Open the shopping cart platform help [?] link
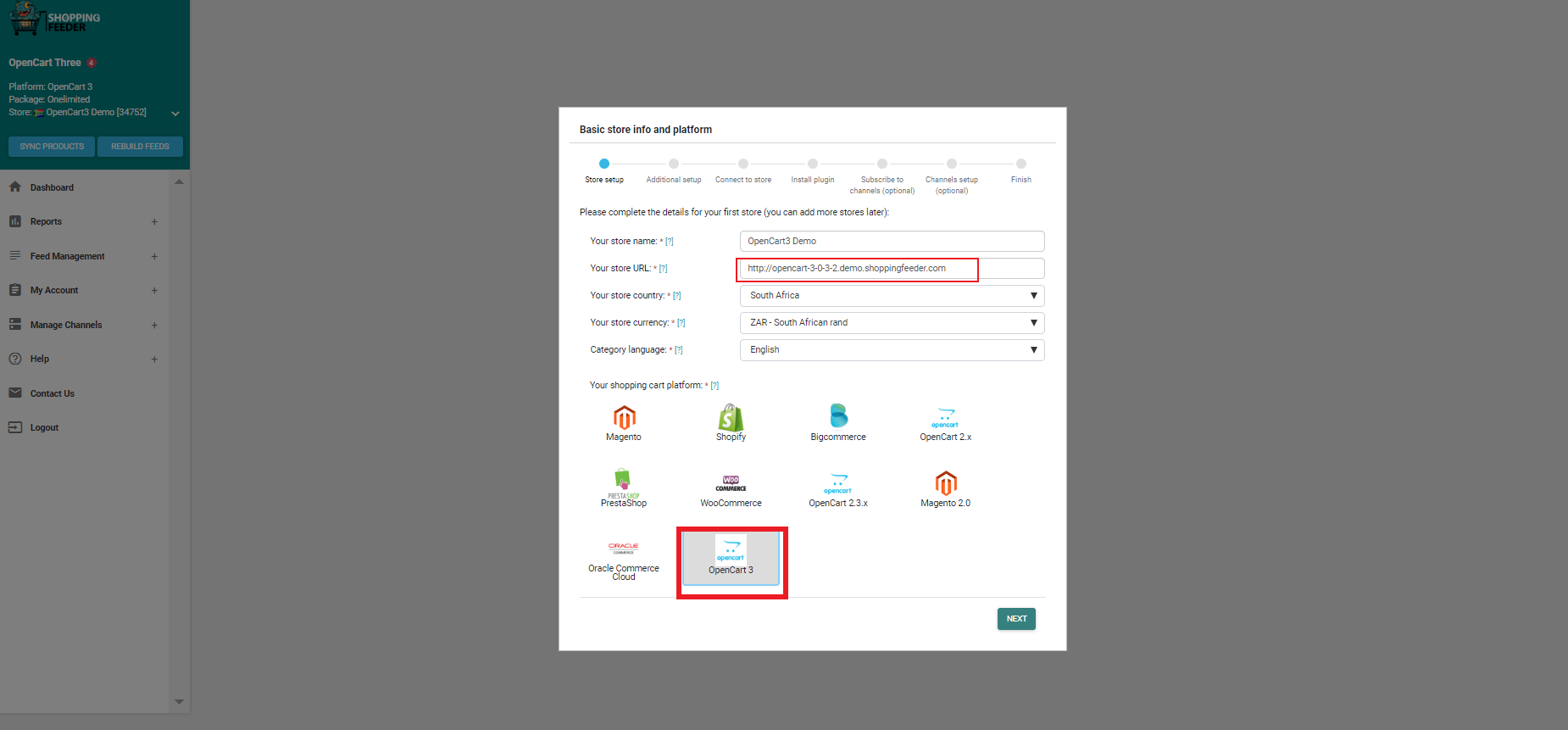This screenshot has width=1568, height=730. [x=714, y=386]
